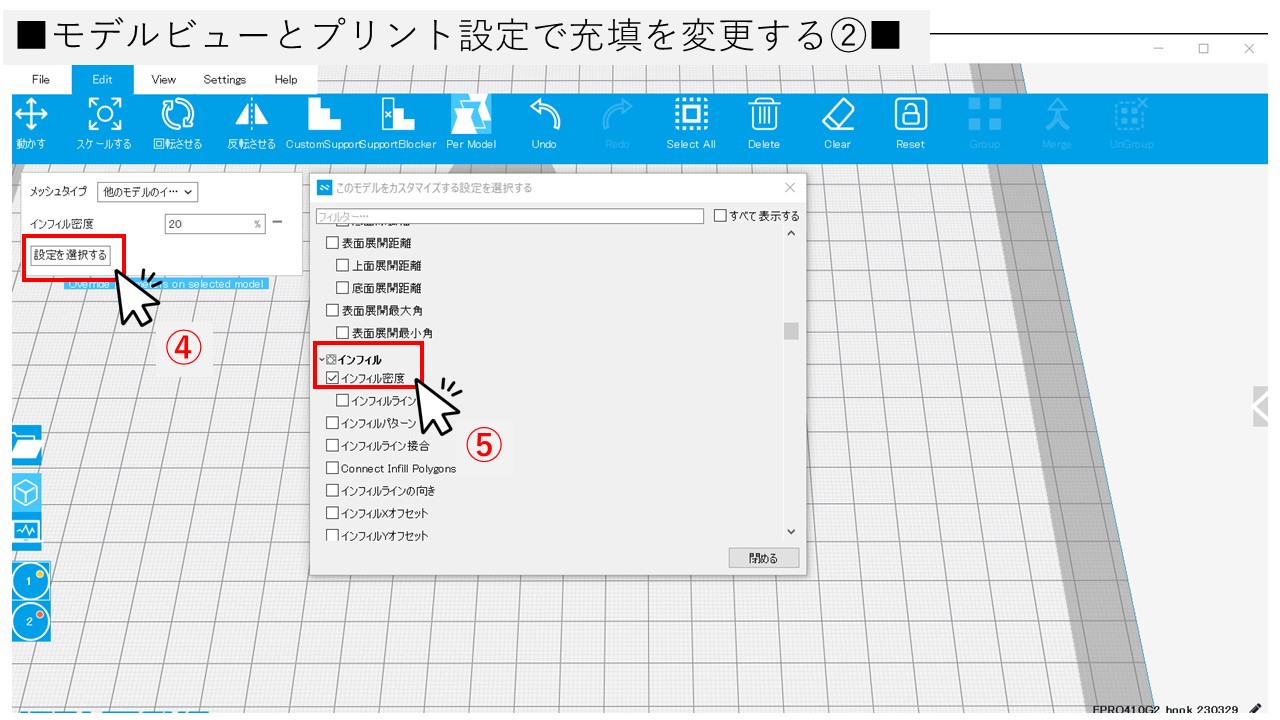Activate the CustomSupport tool

click(x=324, y=124)
